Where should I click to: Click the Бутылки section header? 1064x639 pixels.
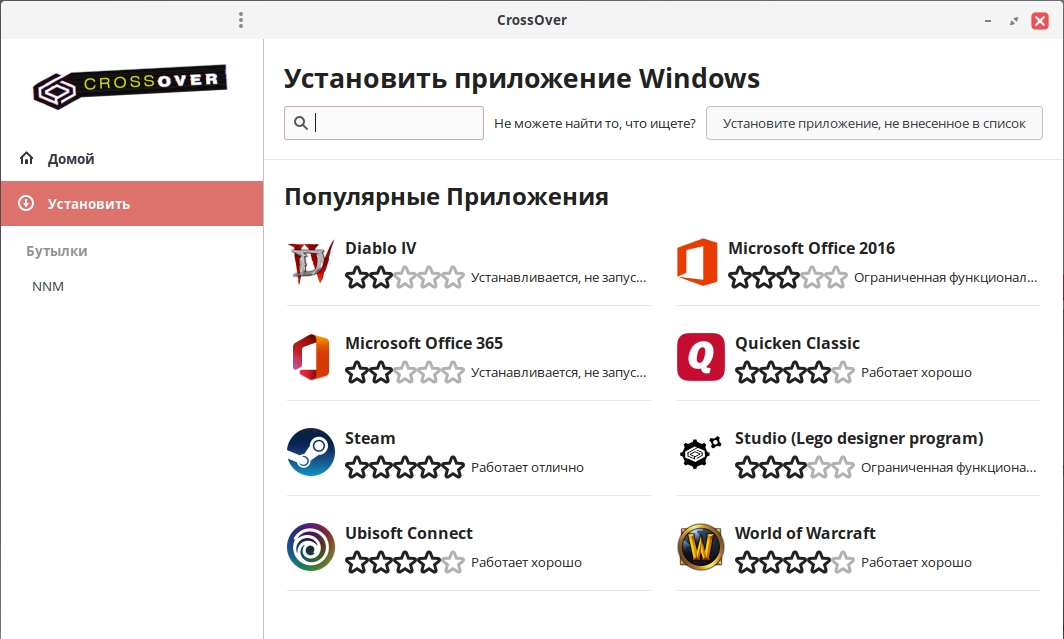click(x=57, y=251)
